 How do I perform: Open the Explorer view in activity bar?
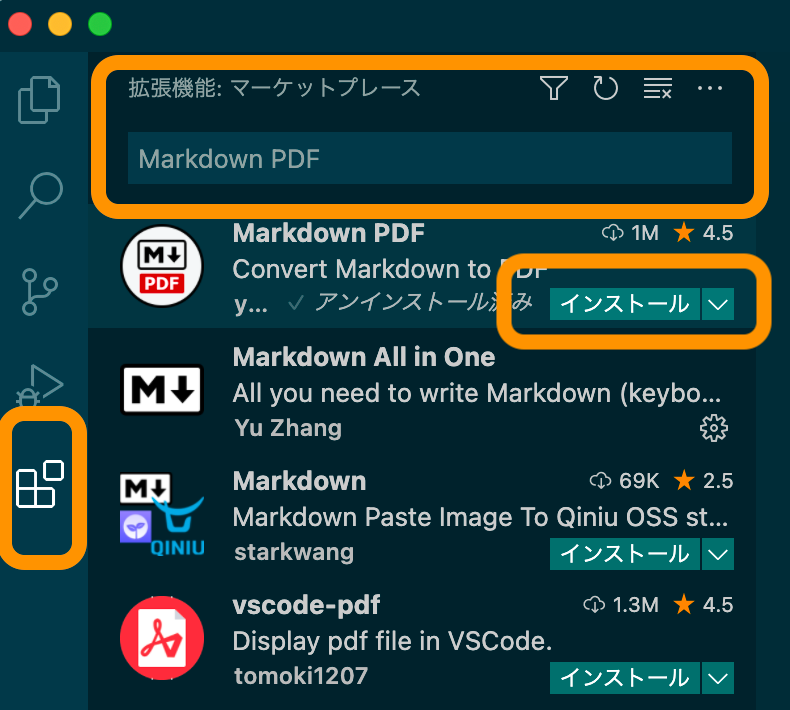[x=39, y=100]
